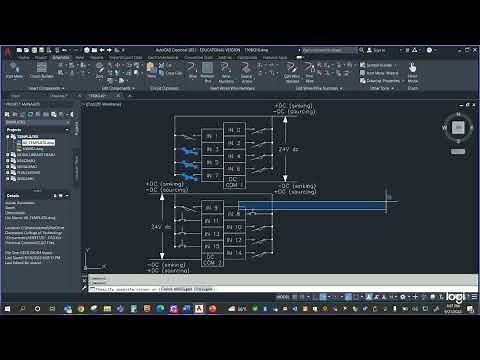Click the AutoCAD application menu logo
This screenshot has width=480, height=360.
(8, 51)
